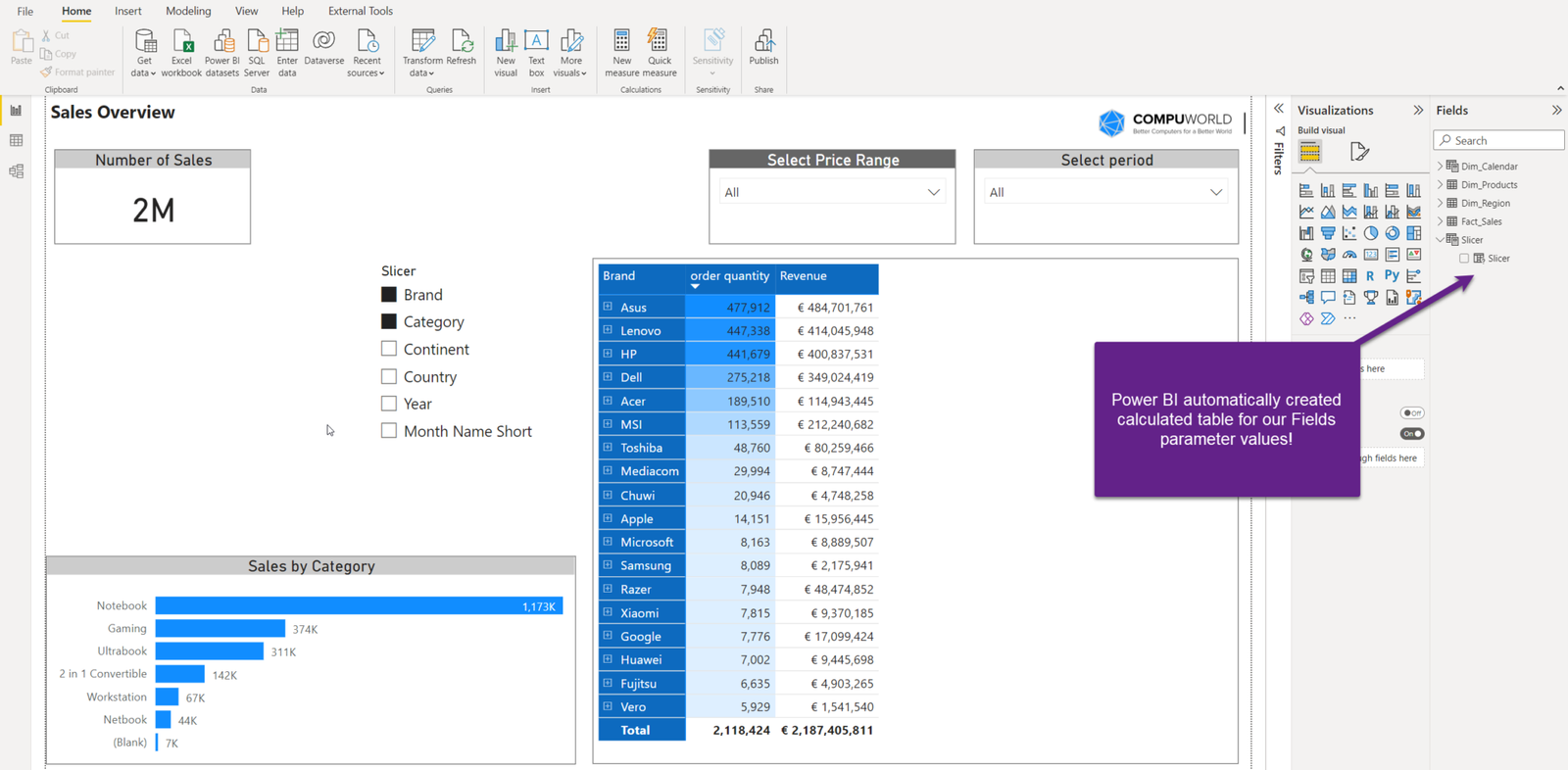
Task: Connect to SQL Server from the ribbon
Action: click(x=257, y=53)
